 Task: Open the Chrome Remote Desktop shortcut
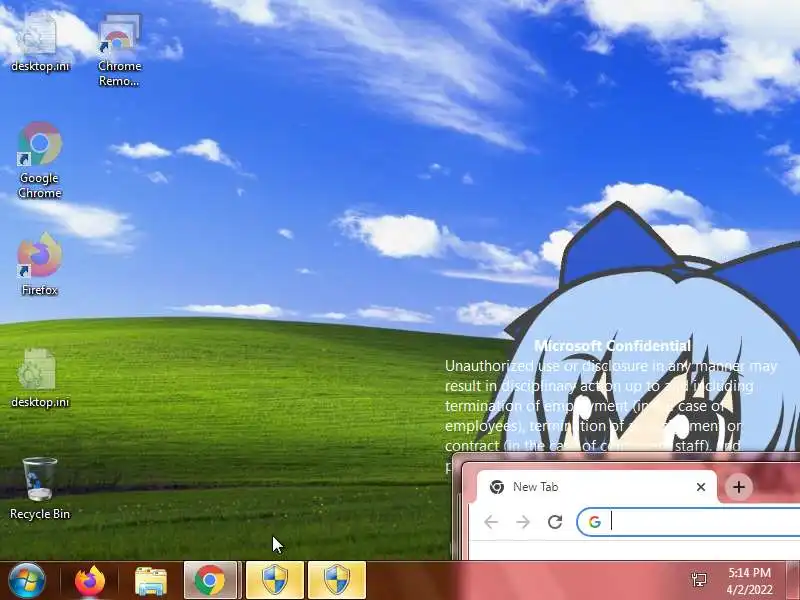[119, 50]
